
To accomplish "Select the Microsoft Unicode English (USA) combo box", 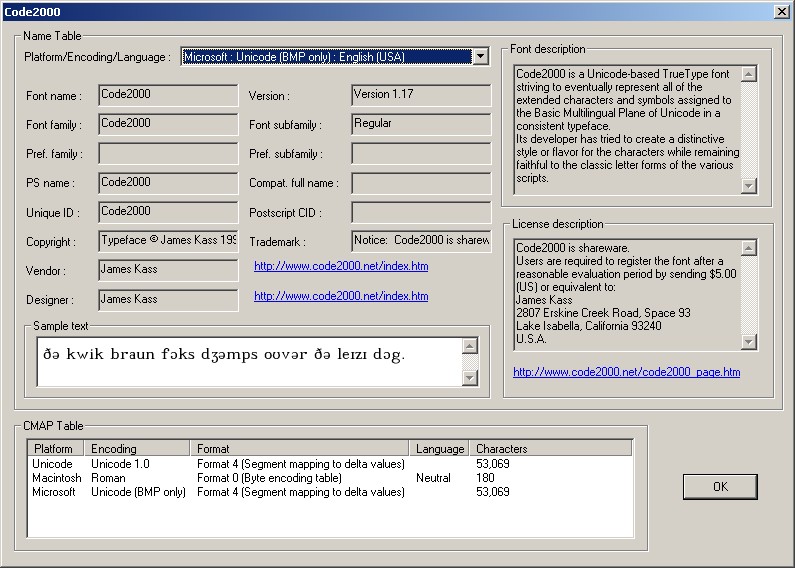I will (x=335, y=56).
